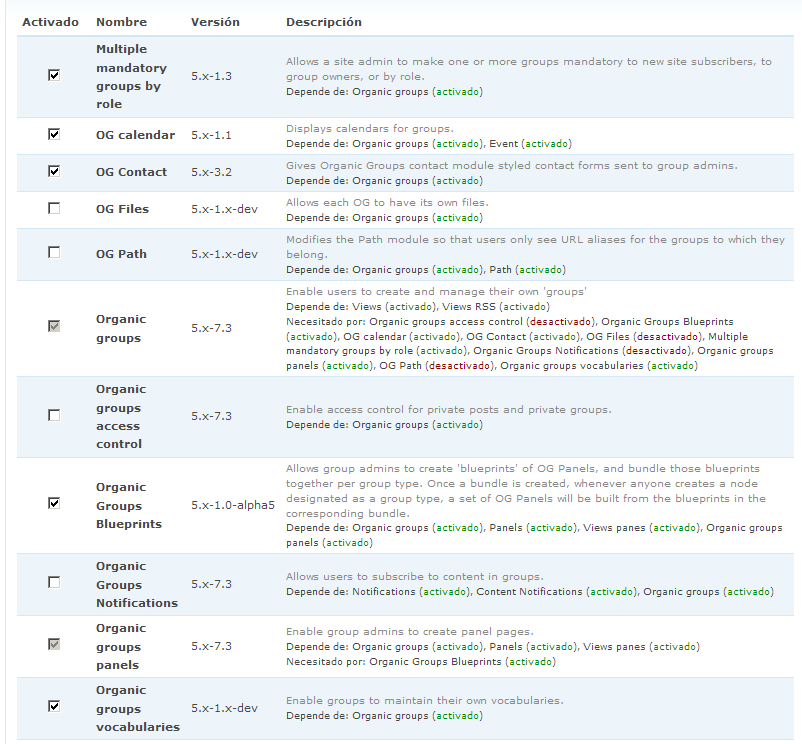Click the Activado column header
The image size is (802, 744).
tap(50, 22)
